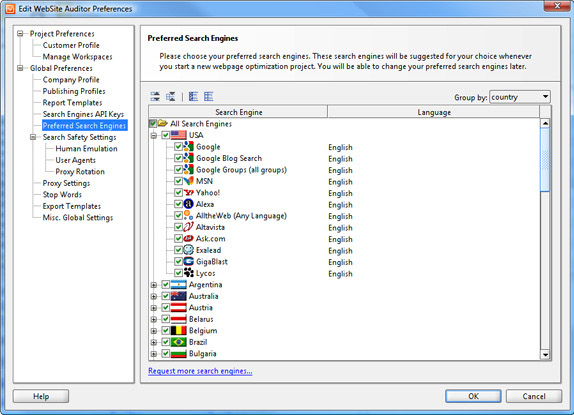Click the deselect all rows toolbar icon
The image size is (574, 415).
coord(209,97)
